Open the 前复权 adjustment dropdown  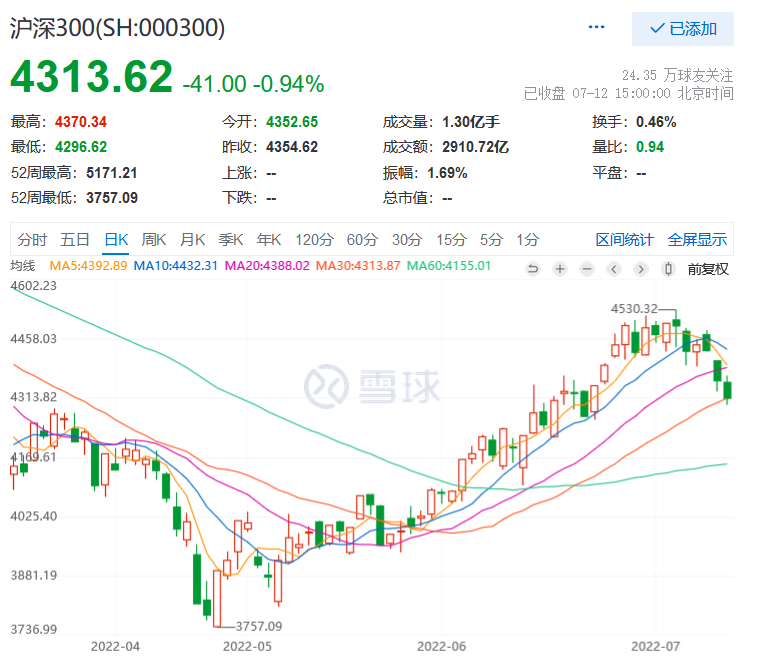tap(708, 269)
